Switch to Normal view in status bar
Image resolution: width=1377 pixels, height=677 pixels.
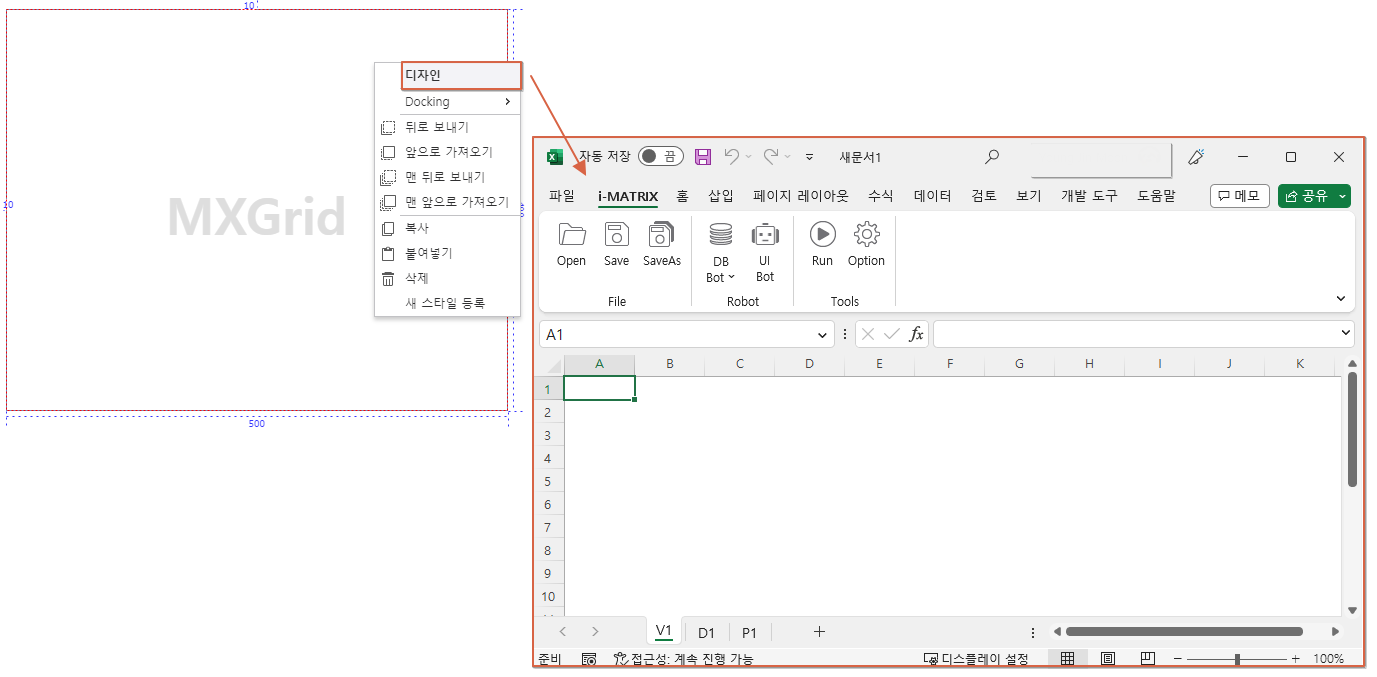tap(1067, 659)
